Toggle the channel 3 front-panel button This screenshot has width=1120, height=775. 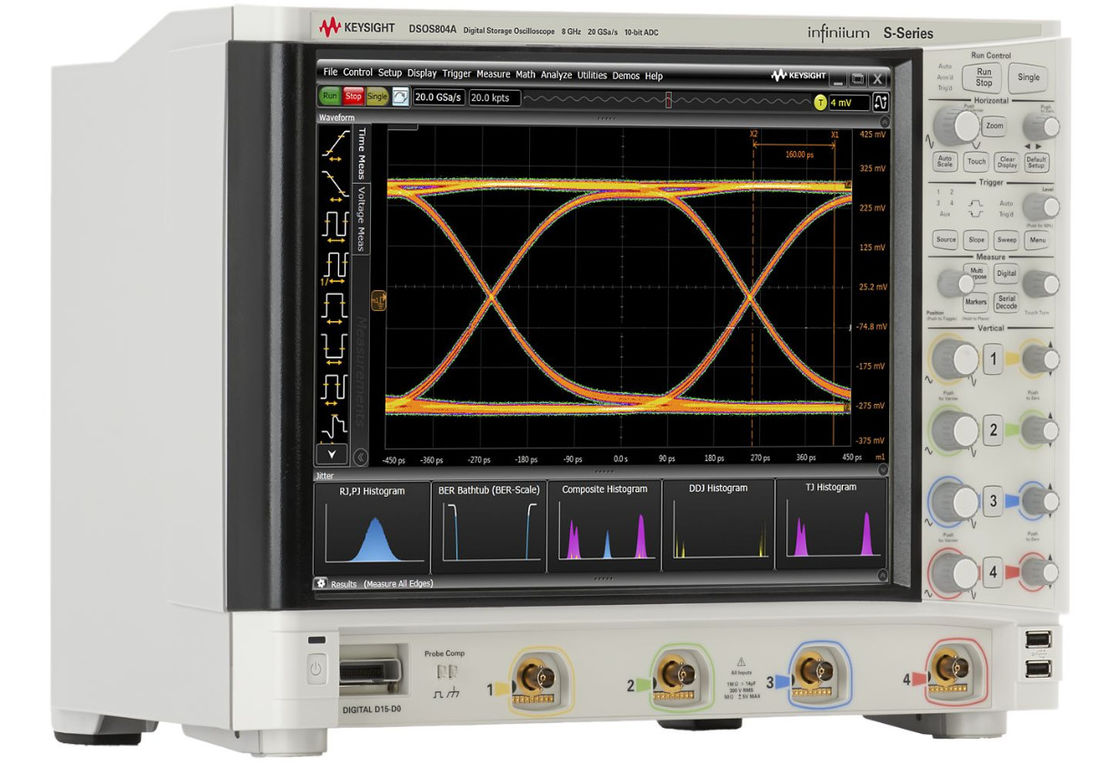[x=993, y=501]
